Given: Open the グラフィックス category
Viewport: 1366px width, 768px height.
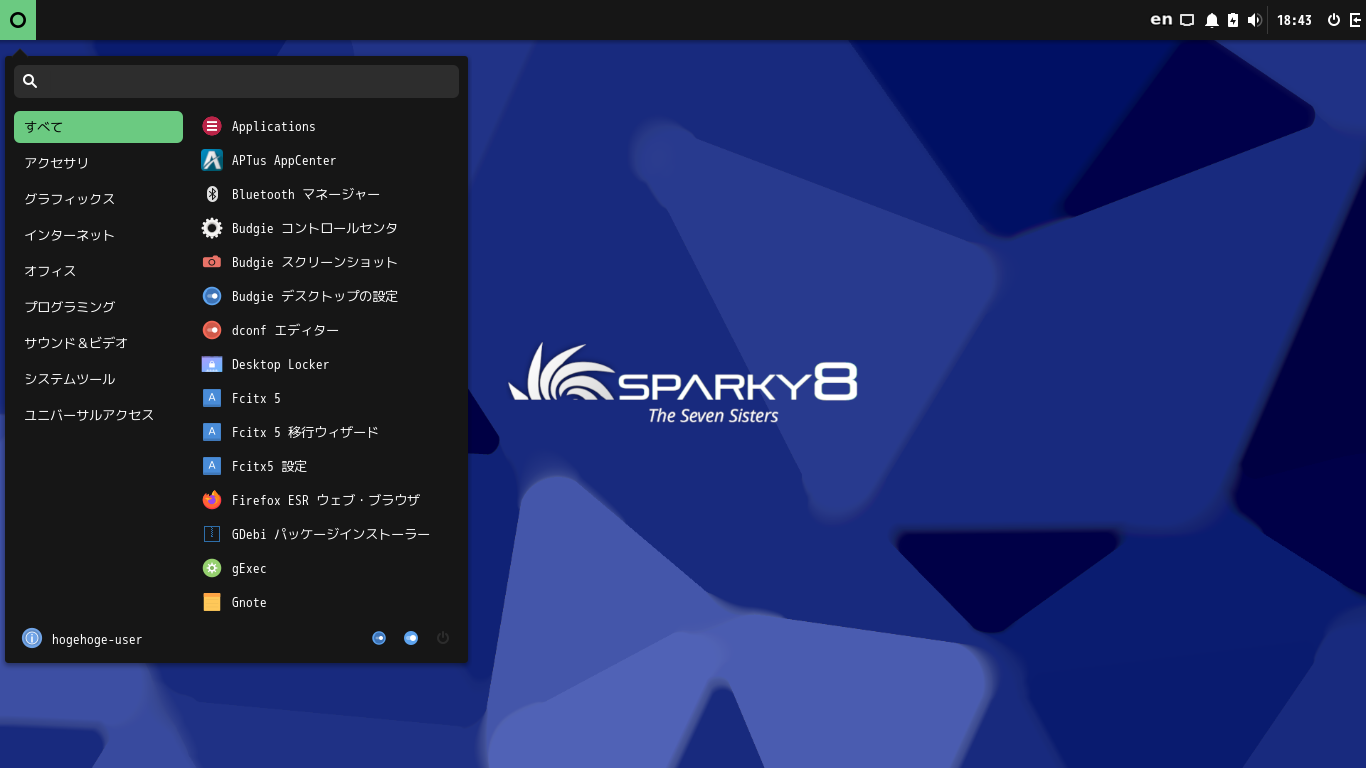Looking at the screenshot, I should point(98,199).
